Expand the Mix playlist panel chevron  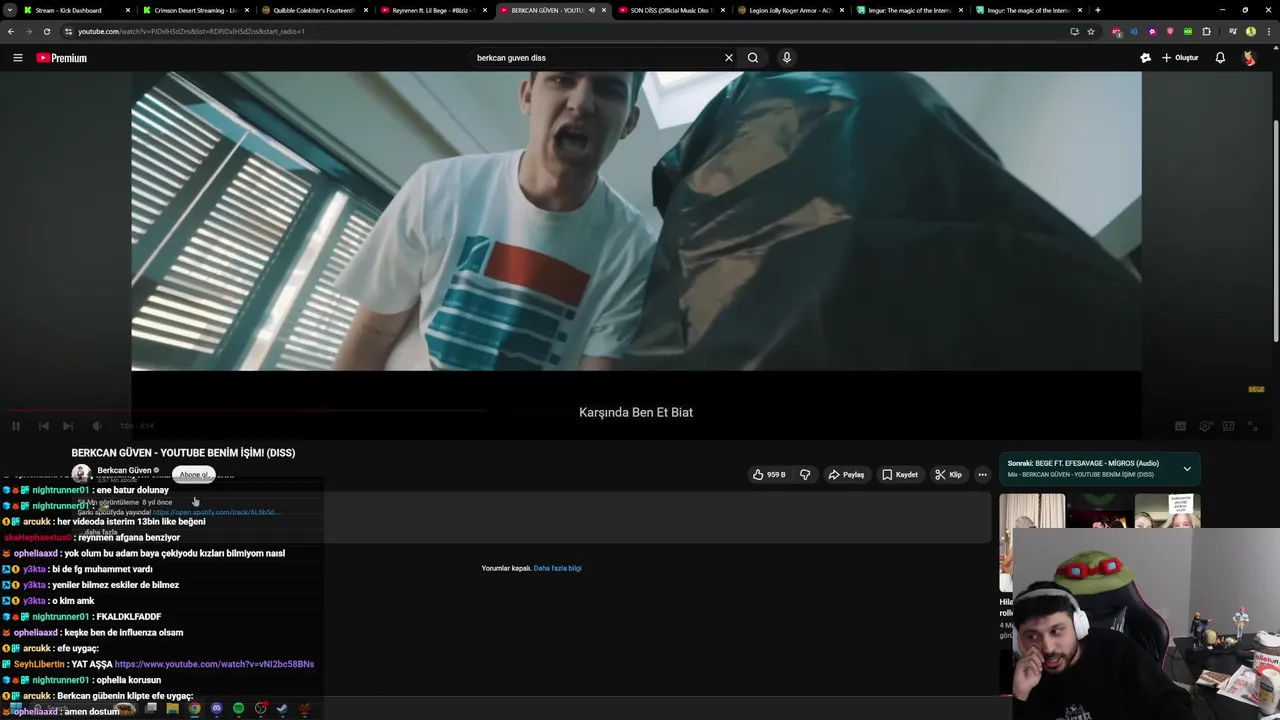[1187, 469]
